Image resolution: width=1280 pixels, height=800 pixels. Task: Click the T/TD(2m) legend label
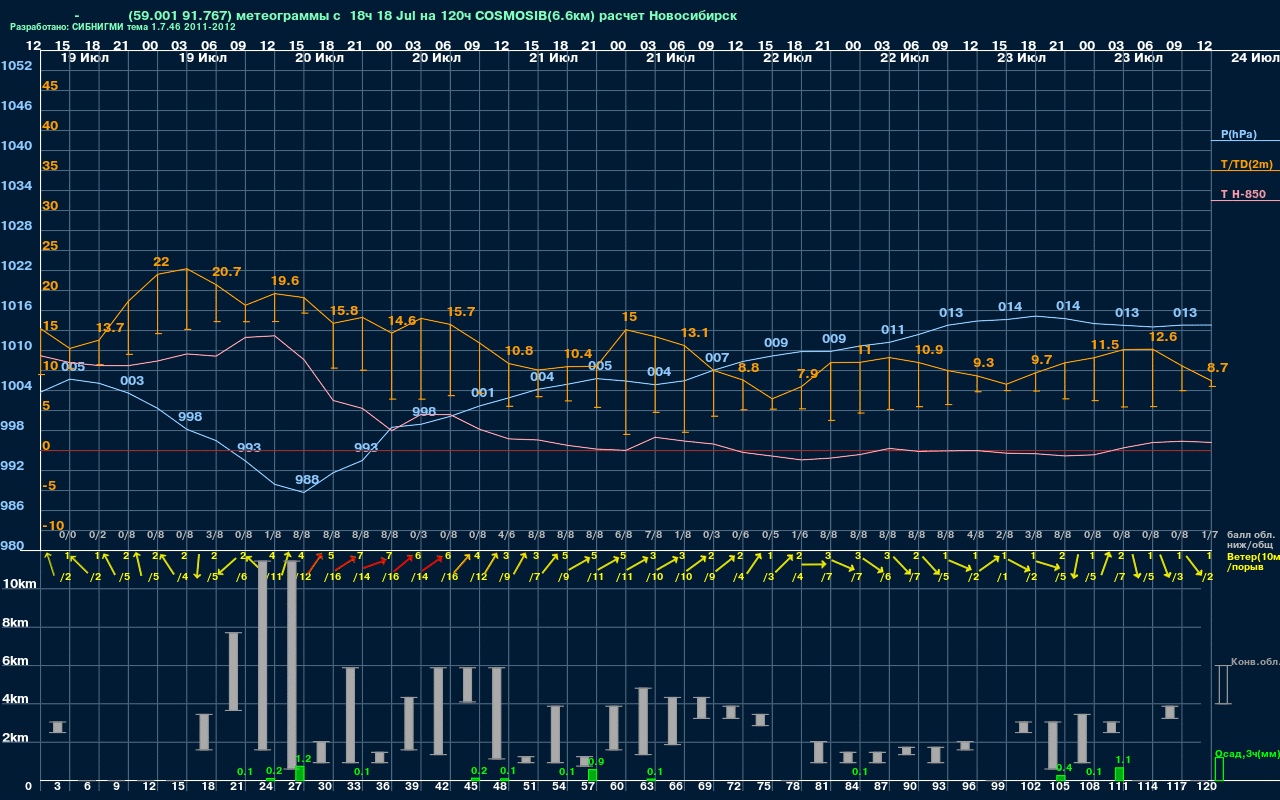(1247, 164)
